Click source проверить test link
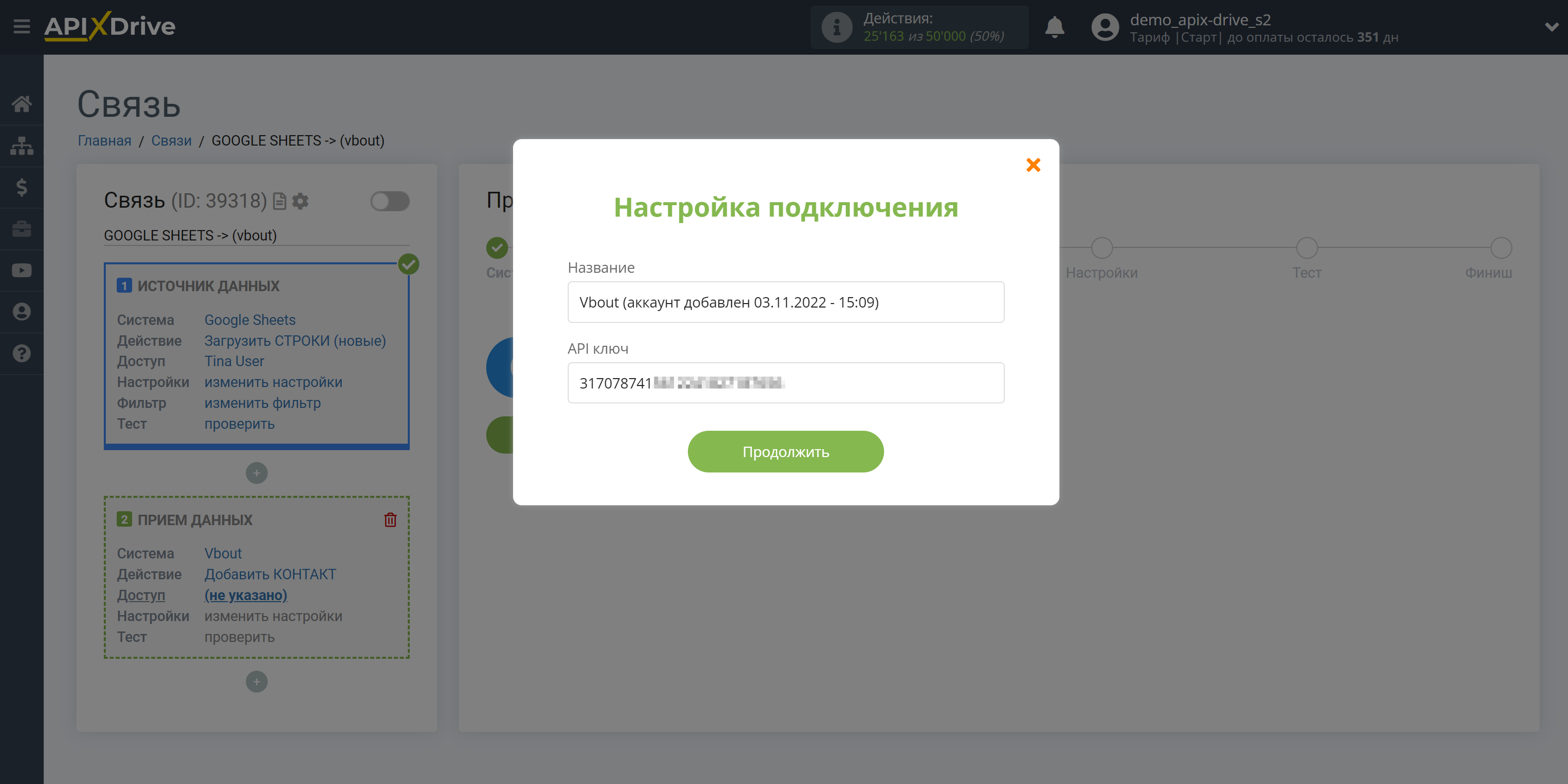Image resolution: width=1568 pixels, height=784 pixels. point(239,424)
